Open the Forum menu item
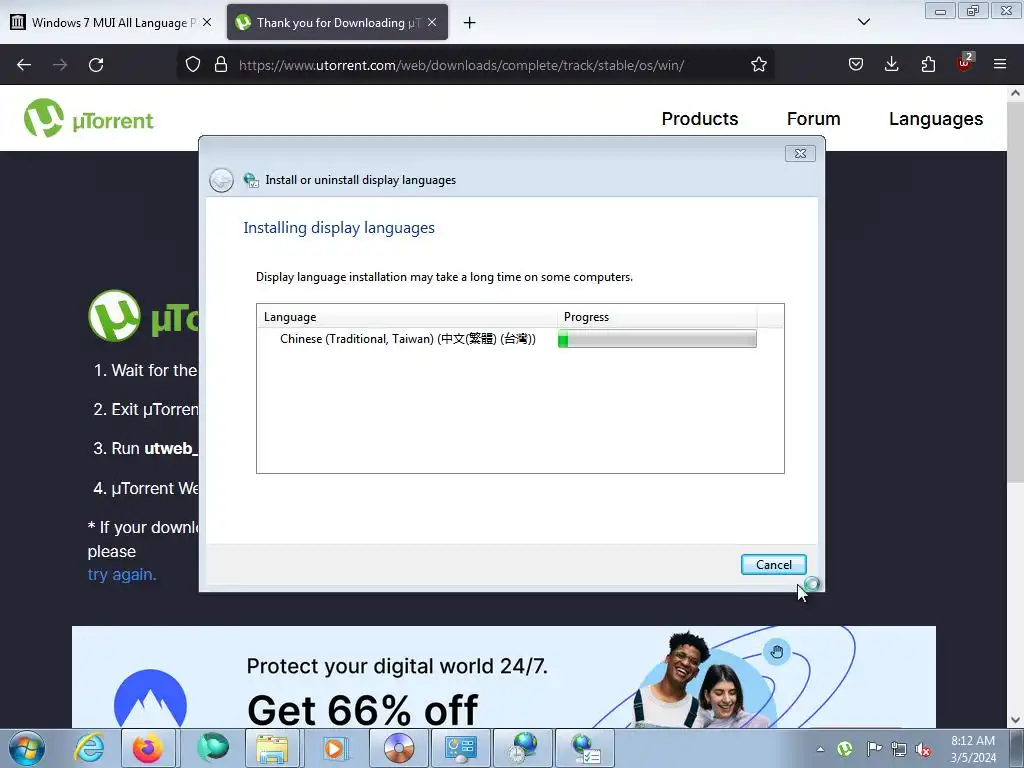Image resolution: width=1024 pixels, height=768 pixels. (x=813, y=119)
